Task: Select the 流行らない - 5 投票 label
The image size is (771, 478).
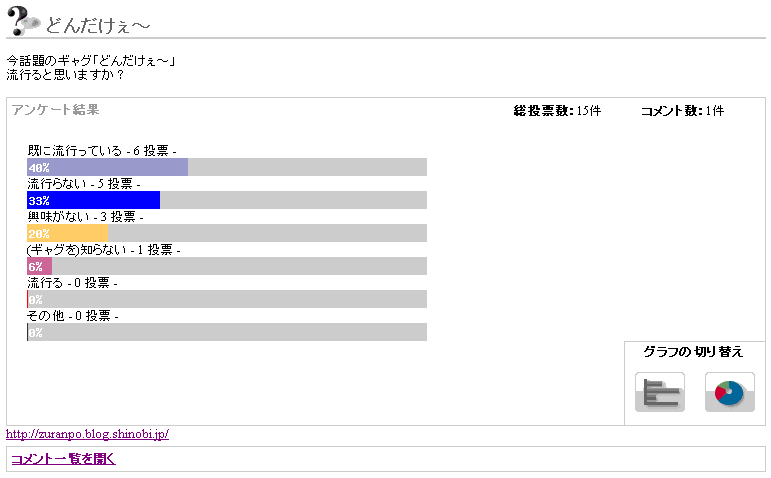Action: [83, 184]
